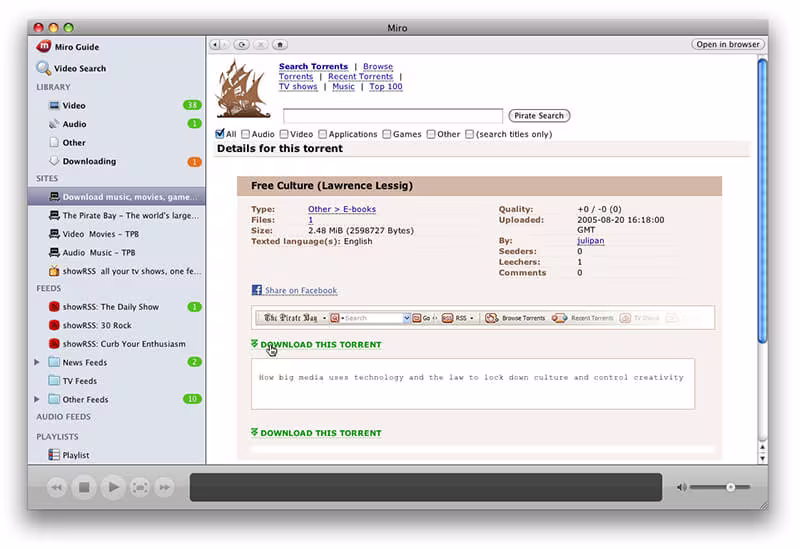Click the Pirate Bay ship logo
This screenshot has height=548, width=800.
click(x=242, y=89)
